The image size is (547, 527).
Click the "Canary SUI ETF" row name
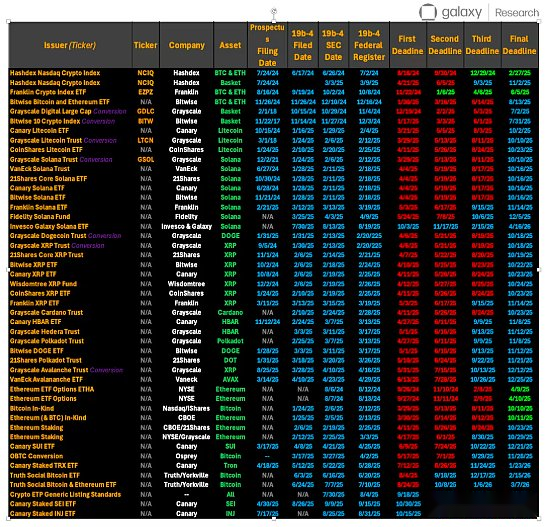32,446
